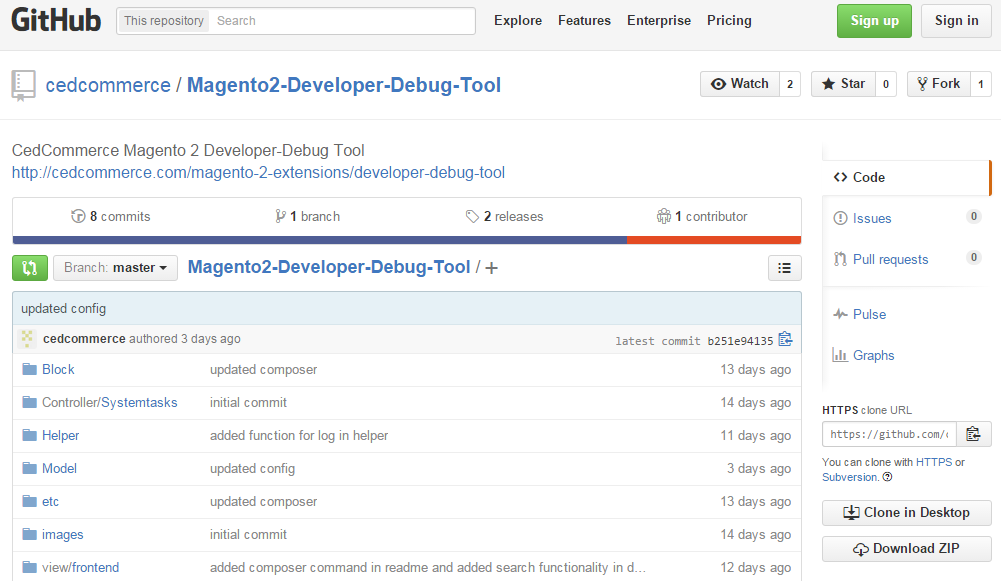Open the Pull requests tab

[x=907, y=259]
